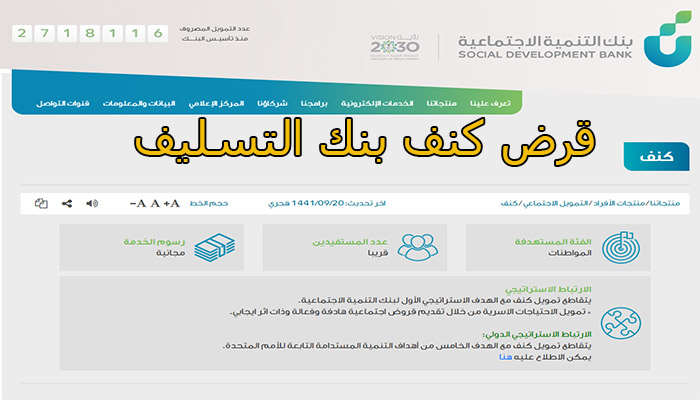The image size is (700, 400).
Task: Click the حجم الخط label
Action: click(208, 204)
